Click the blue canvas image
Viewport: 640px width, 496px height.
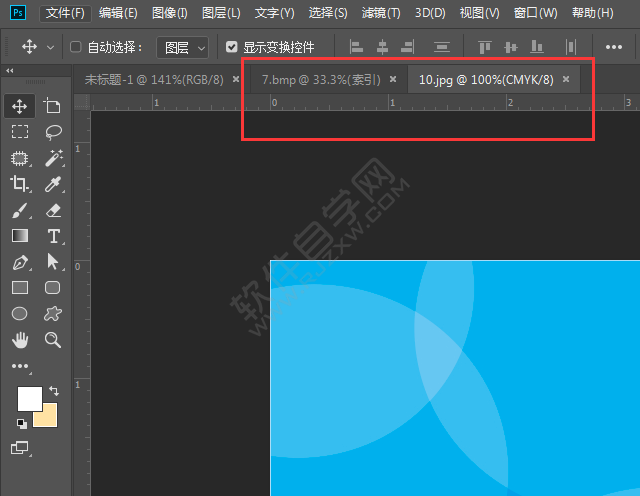455,378
